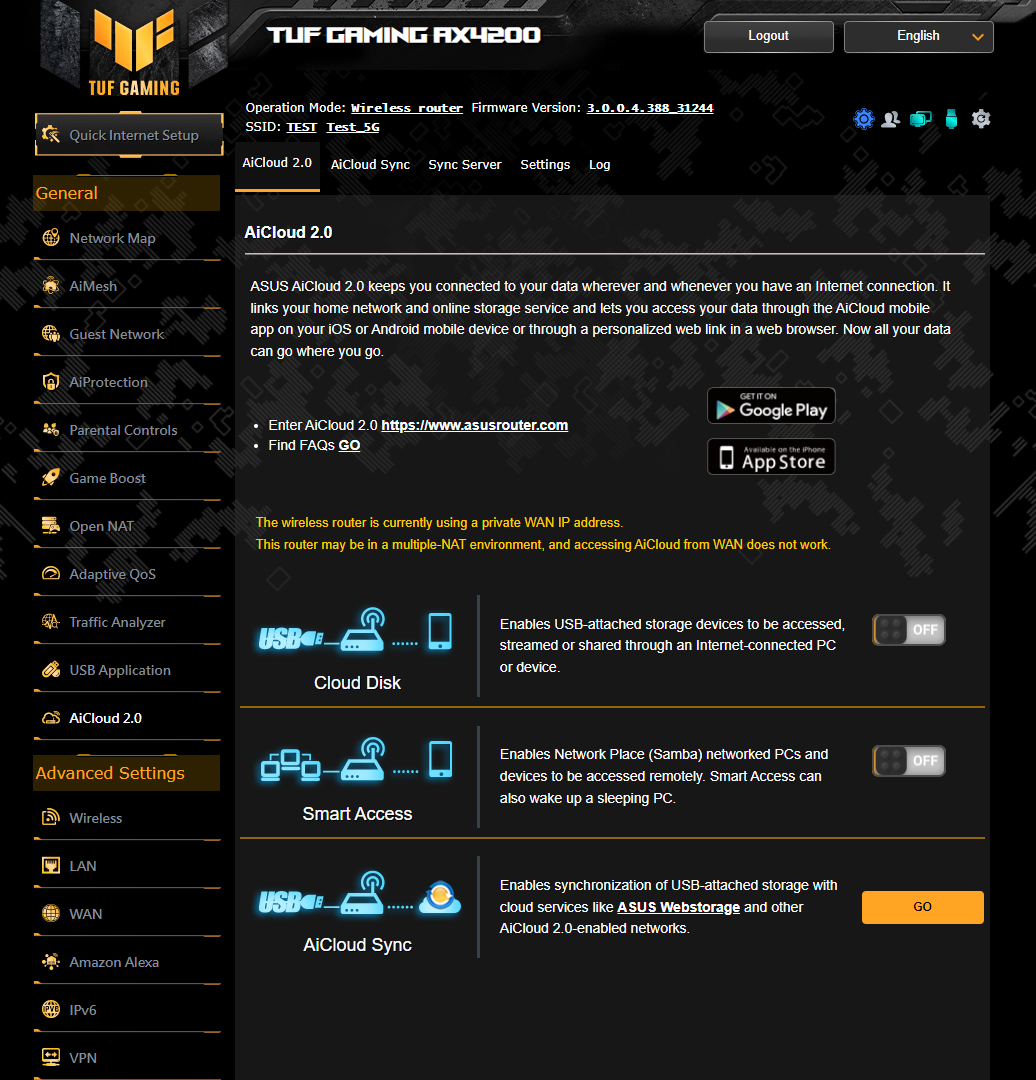Toggle the Smart Access switch on
This screenshot has height=1080, width=1036.
(909, 760)
